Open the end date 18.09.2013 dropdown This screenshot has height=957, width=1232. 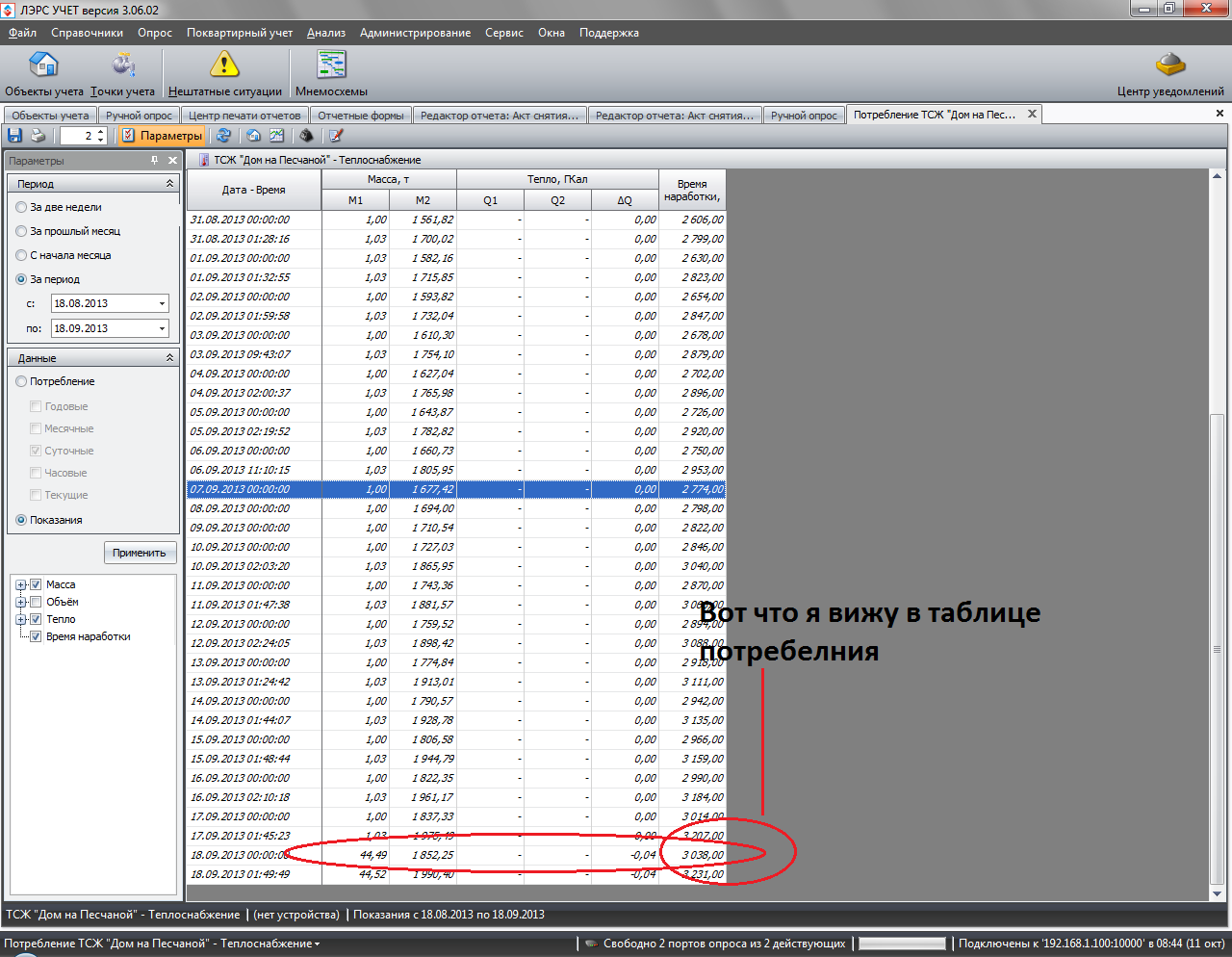coord(162,328)
